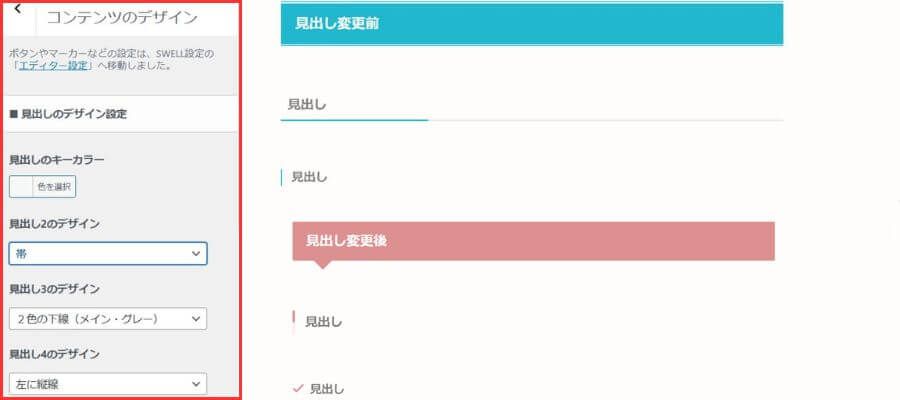Screen dimensions: 900x400
Task: Click the triangle pointer under the pink banner
Action: (322, 265)
